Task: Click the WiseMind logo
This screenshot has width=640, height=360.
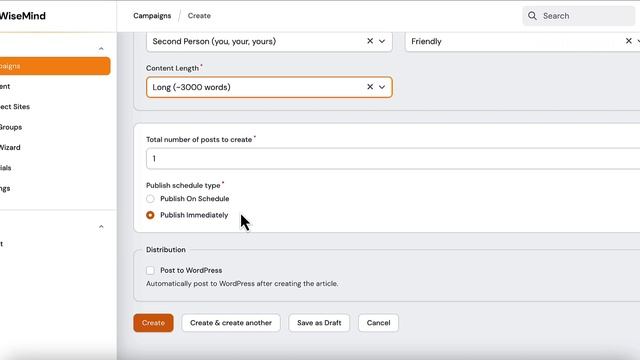Action: pos(22,16)
